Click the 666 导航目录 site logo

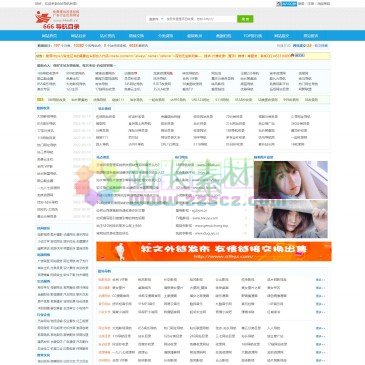point(57,19)
